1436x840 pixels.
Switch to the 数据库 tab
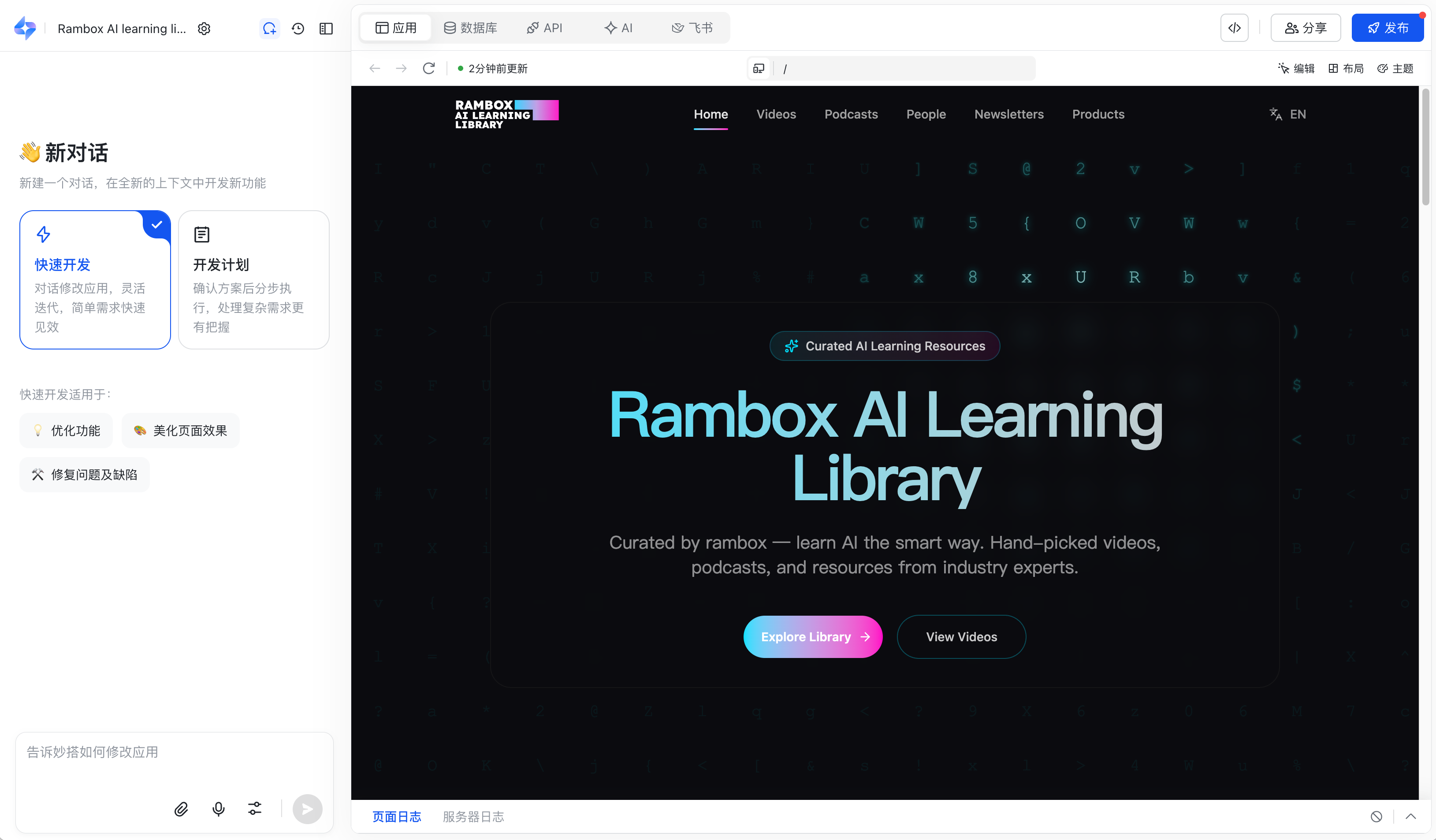(470, 28)
